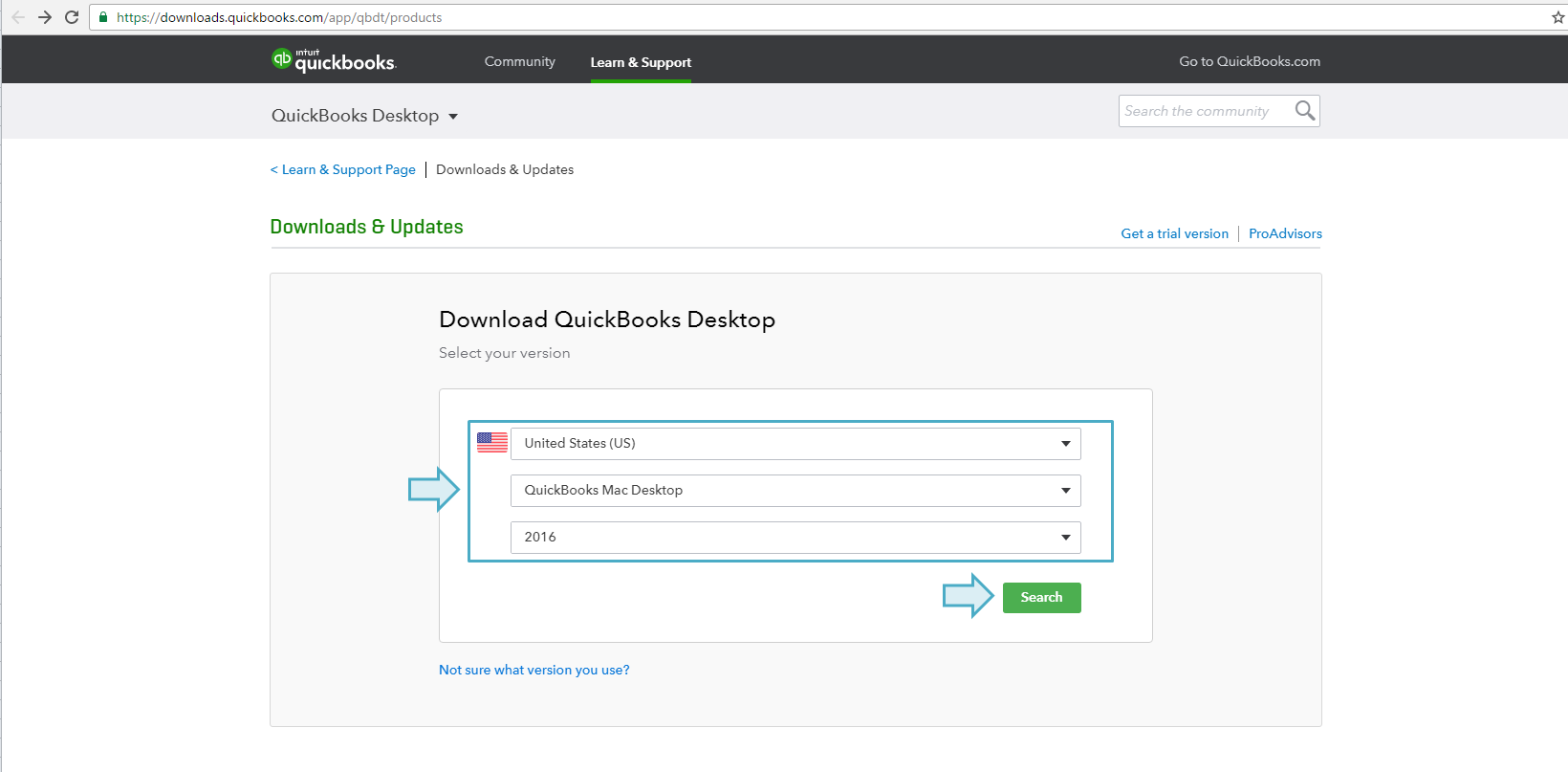
Task: Bookmark the page with the star icon
Action: click(1557, 17)
